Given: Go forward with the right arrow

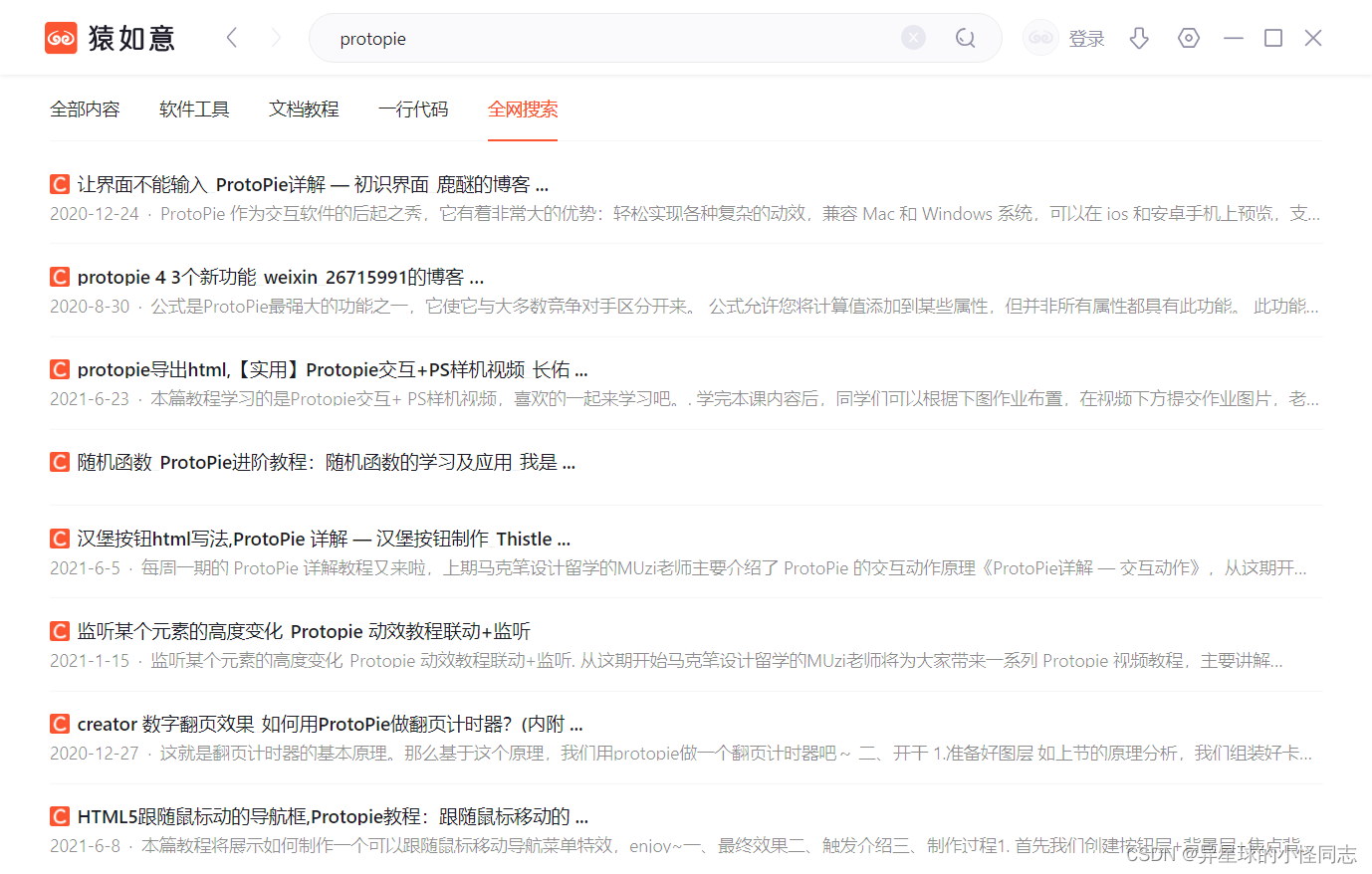Looking at the screenshot, I should (276, 38).
